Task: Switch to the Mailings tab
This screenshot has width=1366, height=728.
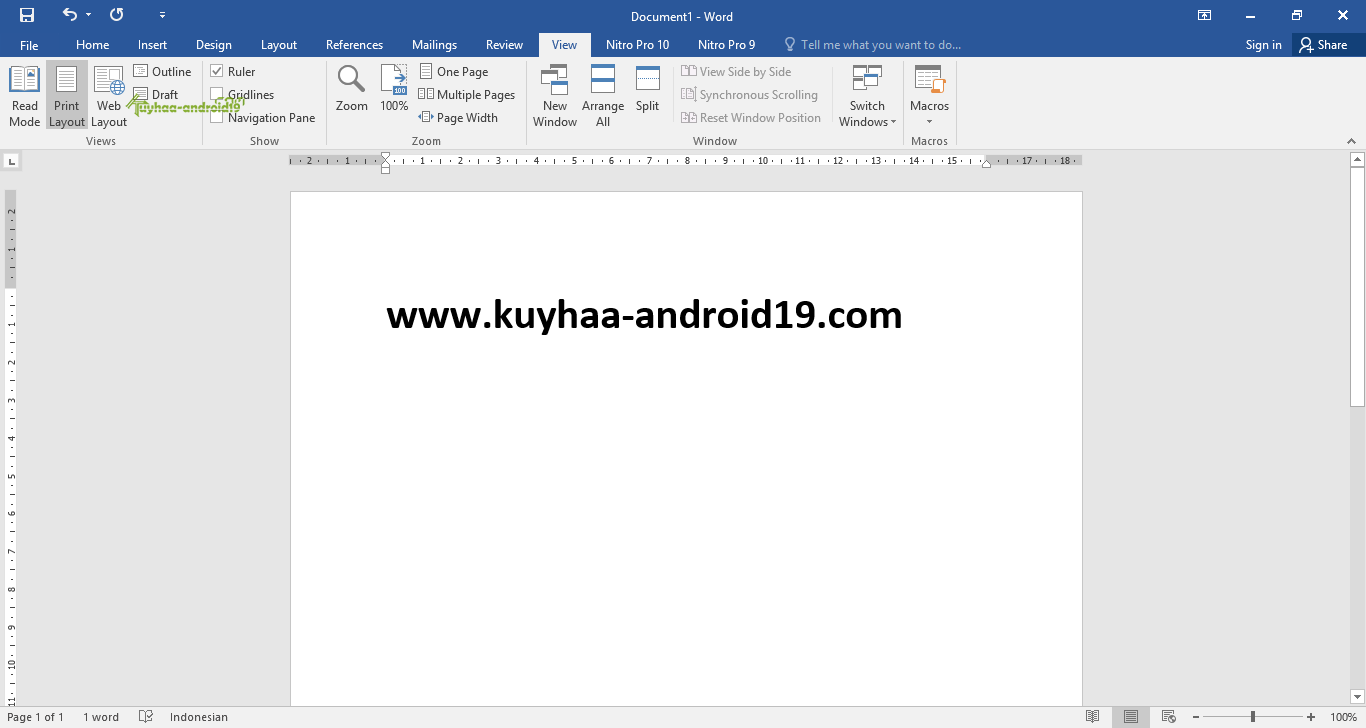Action: 434,45
